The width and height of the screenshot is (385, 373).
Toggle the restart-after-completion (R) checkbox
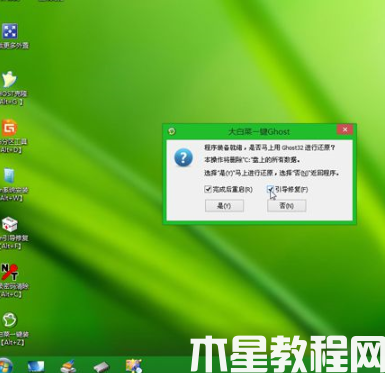point(208,189)
